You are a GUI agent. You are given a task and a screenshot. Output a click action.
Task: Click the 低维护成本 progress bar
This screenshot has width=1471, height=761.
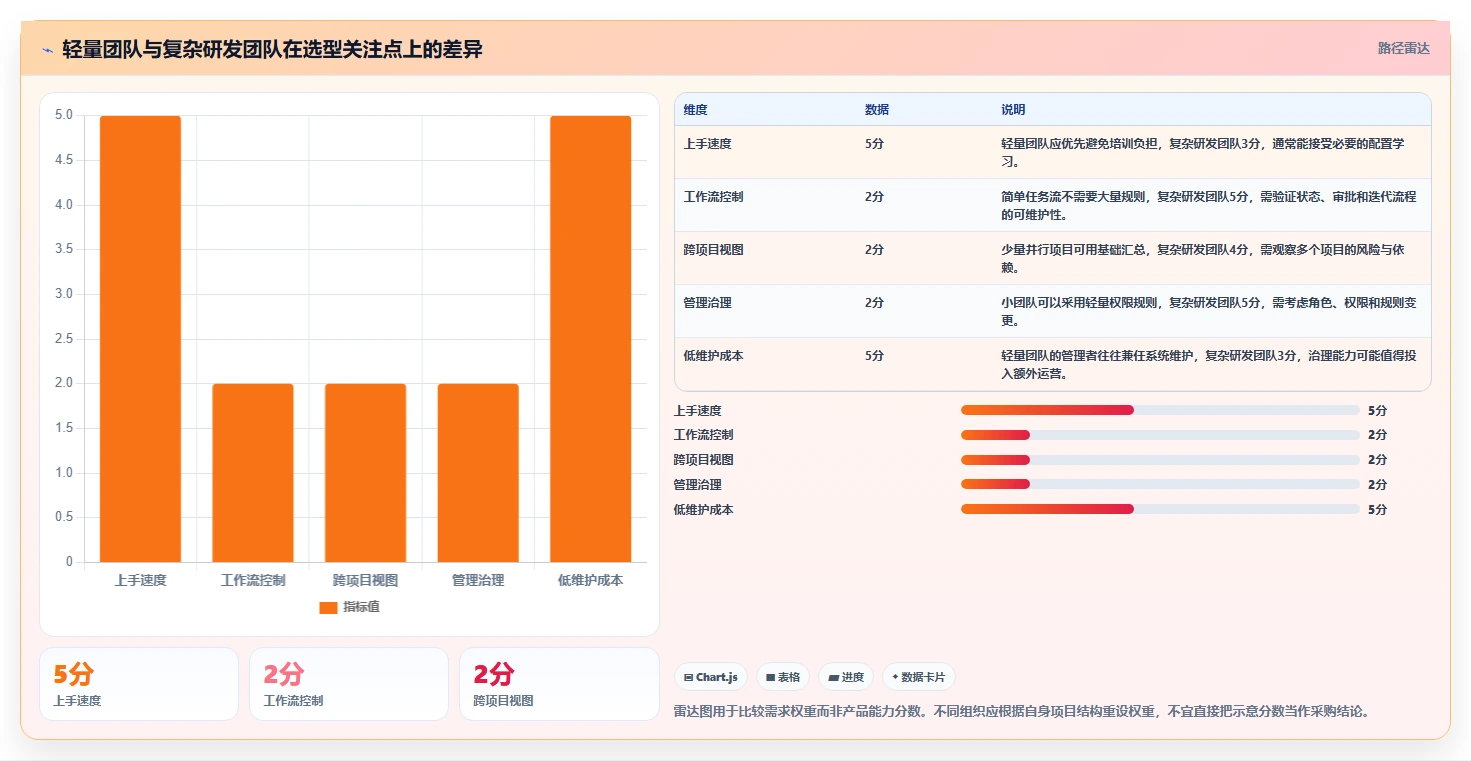pyautogui.click(x=1160, y=510)
